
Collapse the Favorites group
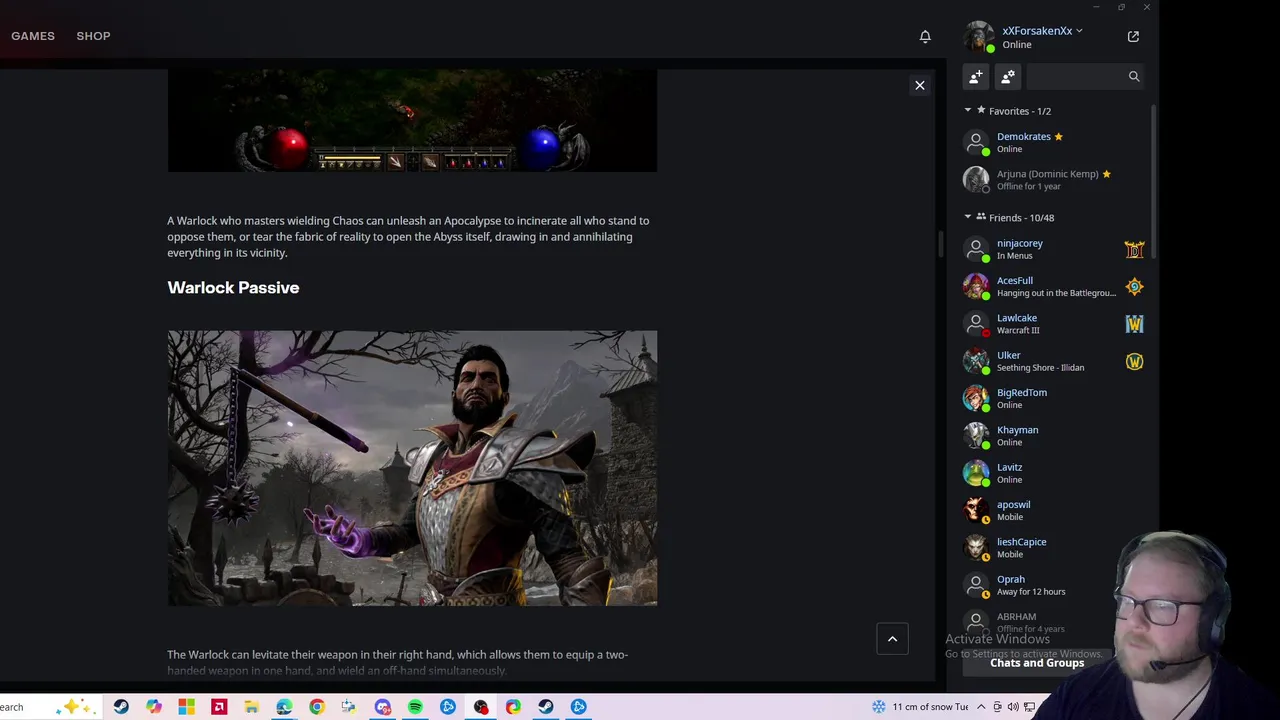pos(968,111)
